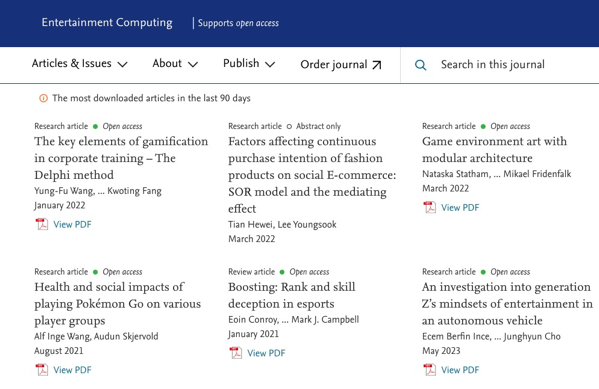Click PDF icon for Pokémon Go article
599x389 pixels.
click(42, 370)
